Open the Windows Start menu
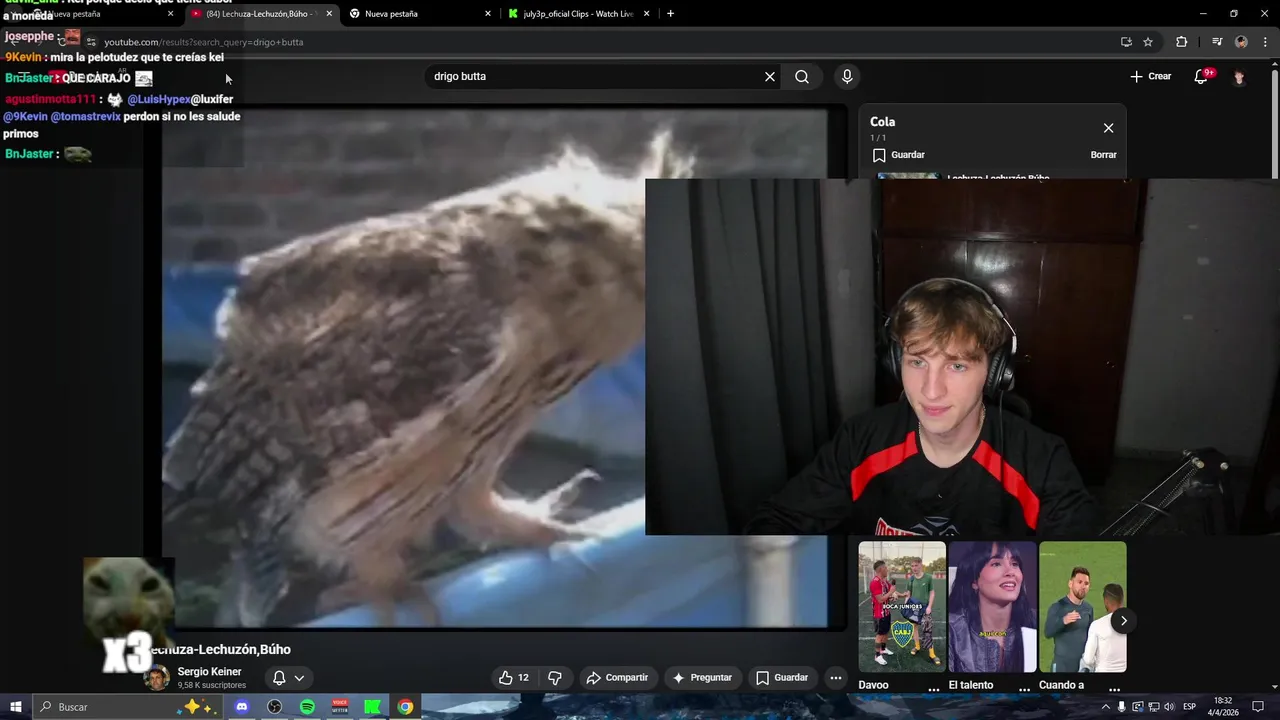 pos(15,707)
